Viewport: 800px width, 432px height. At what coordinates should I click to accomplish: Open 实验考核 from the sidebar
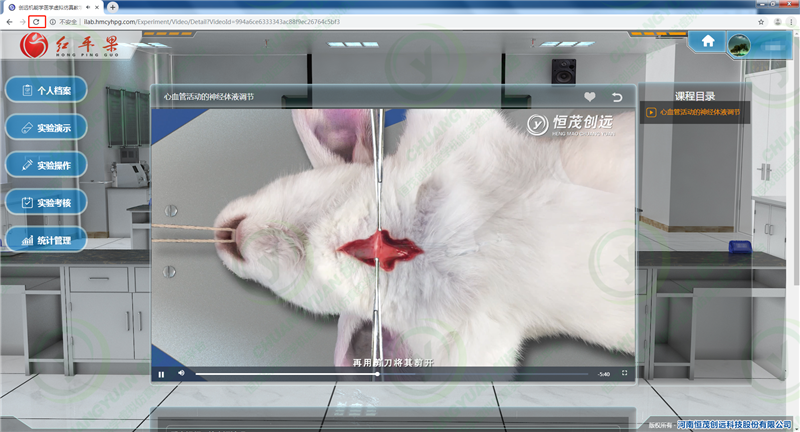tap(46, 202)
